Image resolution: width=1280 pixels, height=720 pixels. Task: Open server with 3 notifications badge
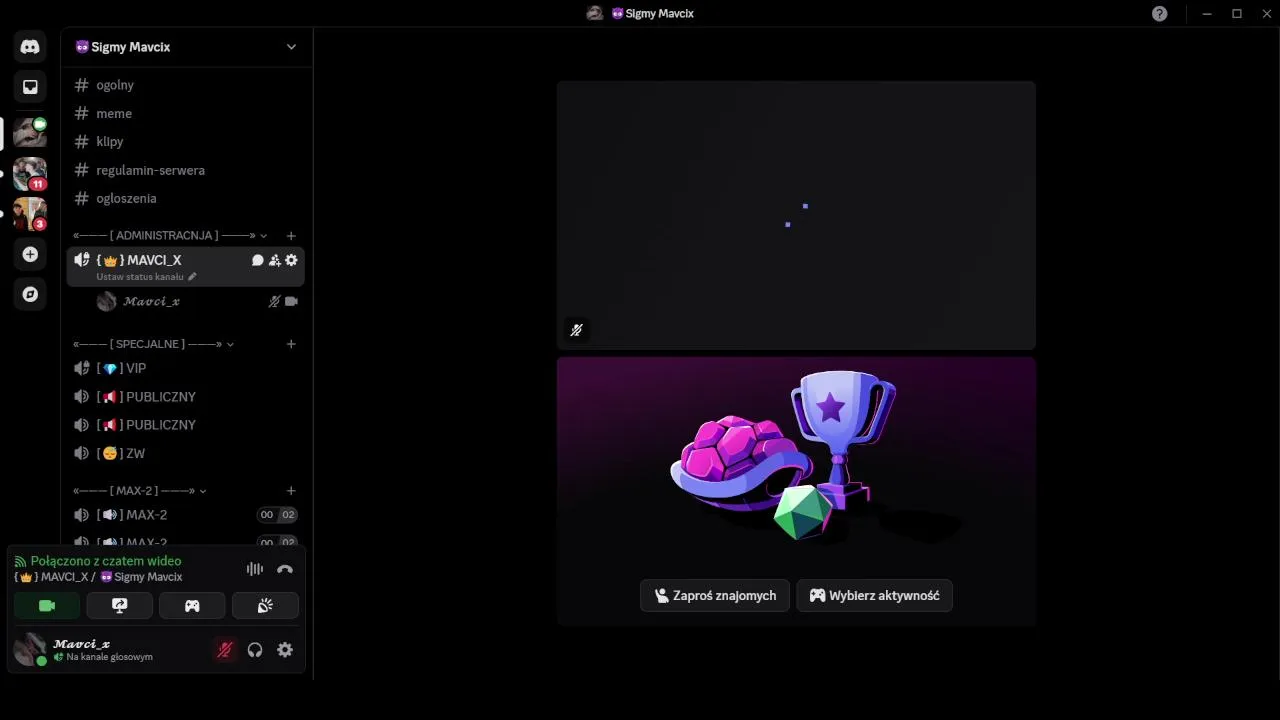pyautogui.click(x=30, y=214)
